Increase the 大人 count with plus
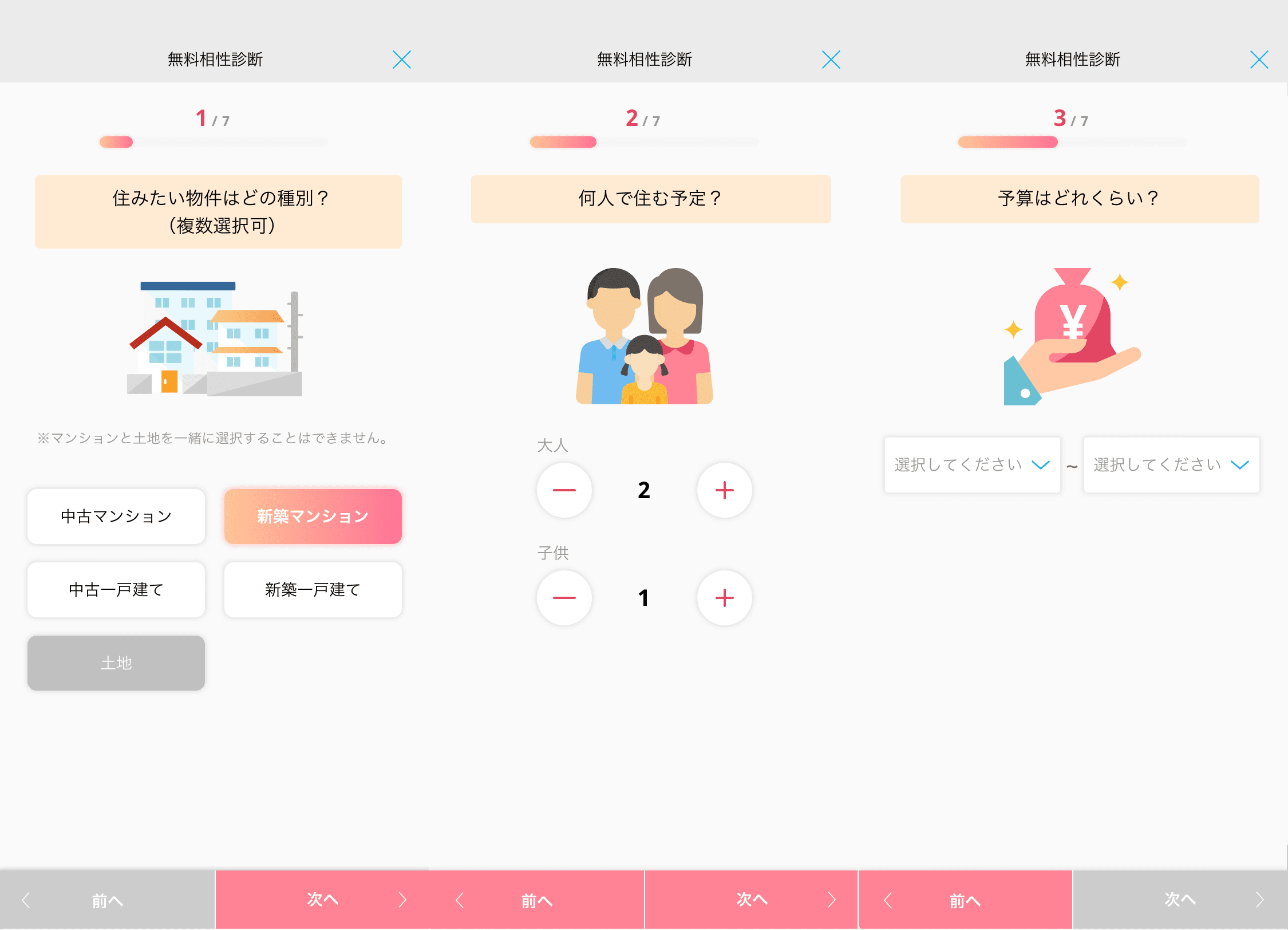This screenshot has height=930, width=1288. tap(725, 490)
